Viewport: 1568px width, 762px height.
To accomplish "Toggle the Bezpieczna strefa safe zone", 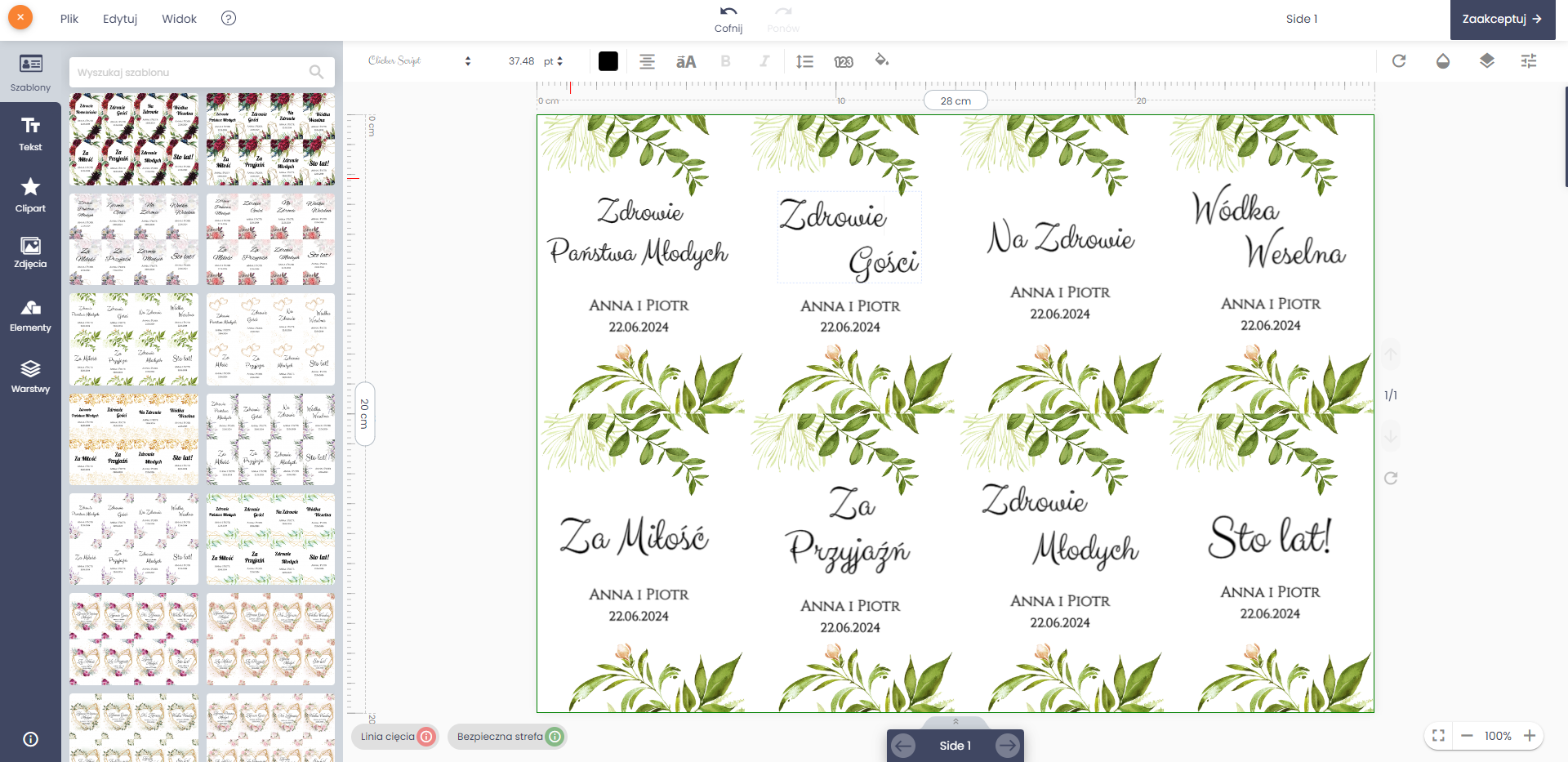I will point(507,736).
